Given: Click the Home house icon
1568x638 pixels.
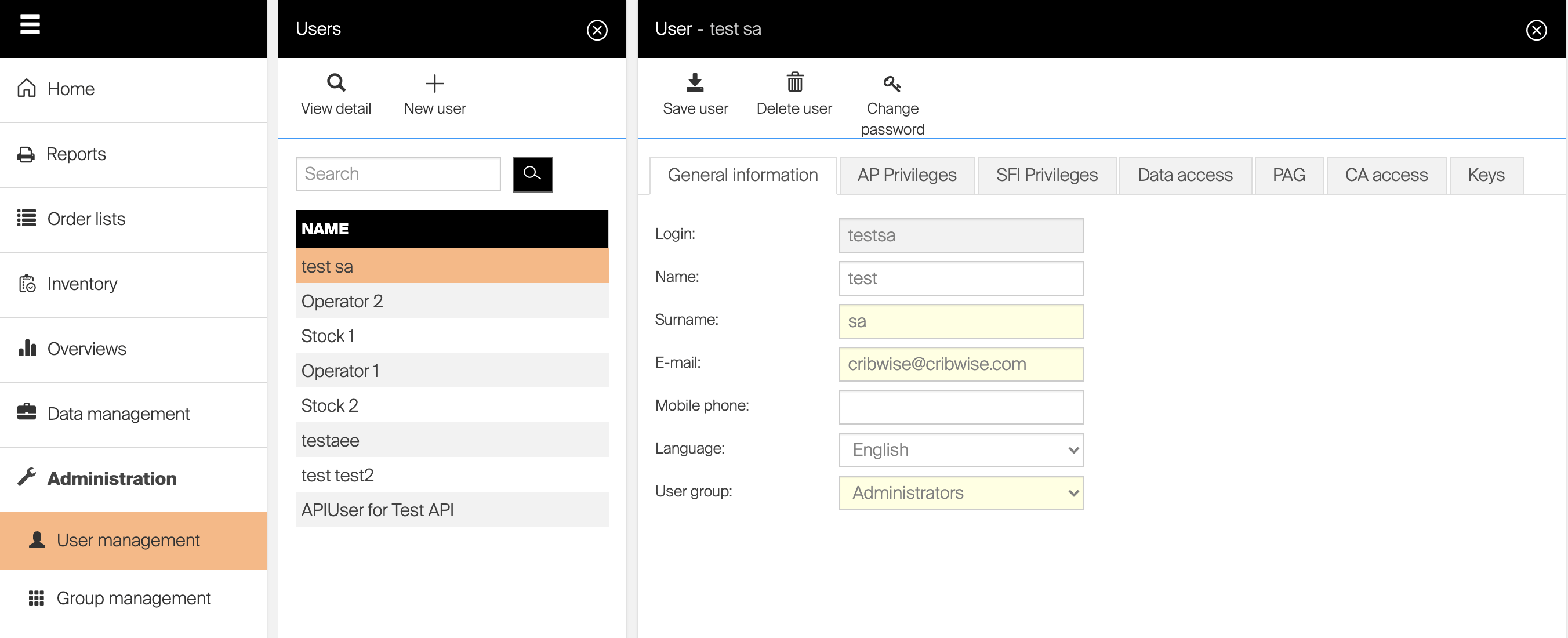Looking at the screenshot, I should (27, 88).
